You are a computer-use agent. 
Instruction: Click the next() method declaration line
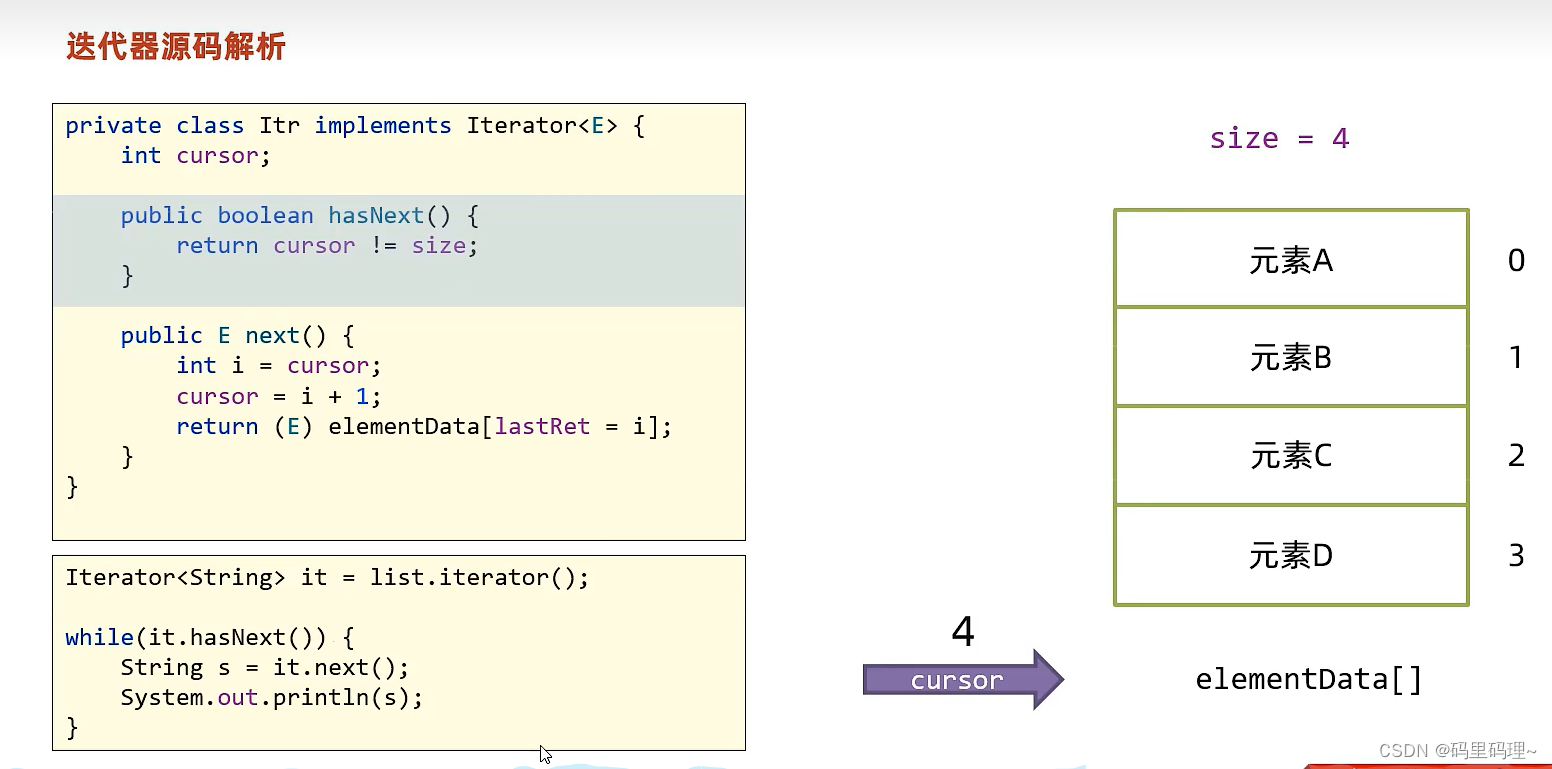coord(235,335)
